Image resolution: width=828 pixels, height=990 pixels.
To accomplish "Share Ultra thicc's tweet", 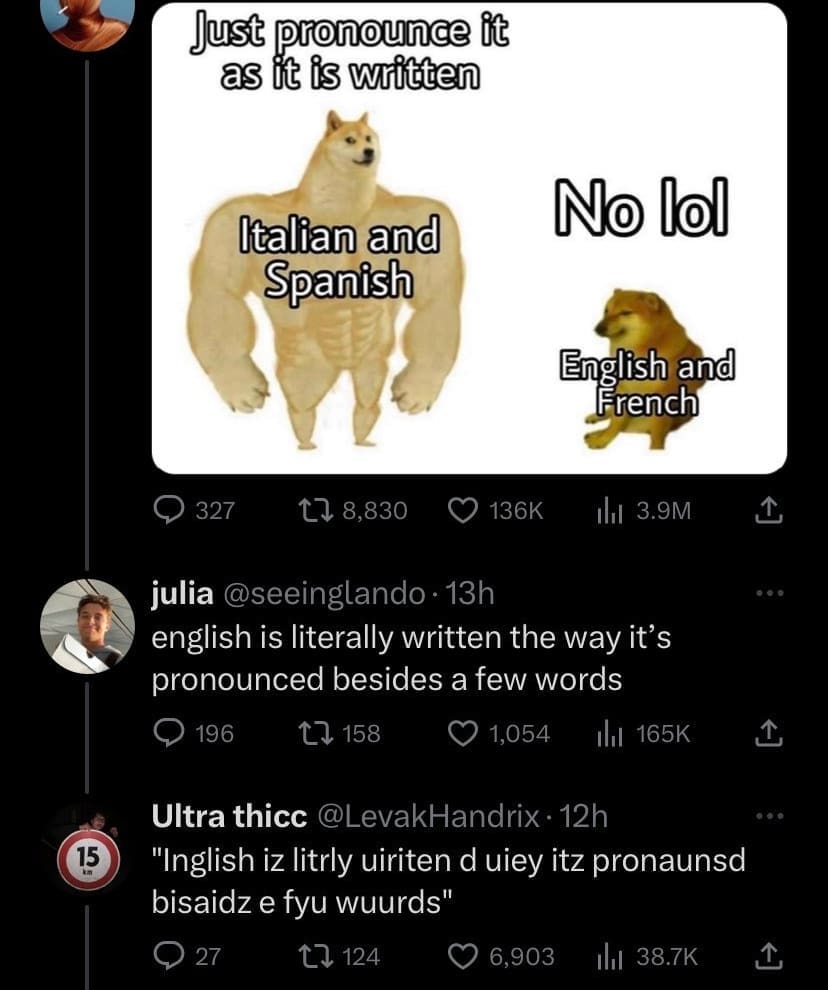I will 769,957.
